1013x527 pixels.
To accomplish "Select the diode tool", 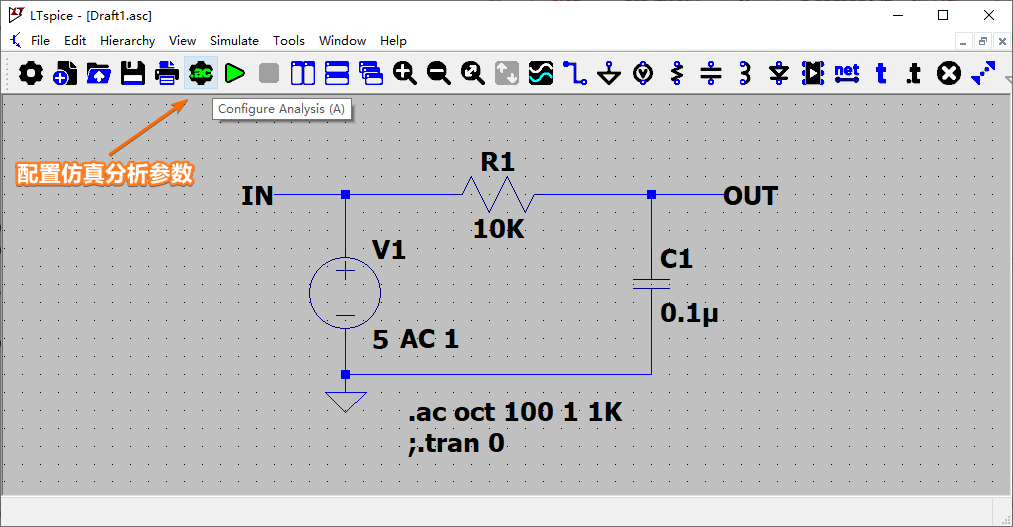I will coord(779,74).
